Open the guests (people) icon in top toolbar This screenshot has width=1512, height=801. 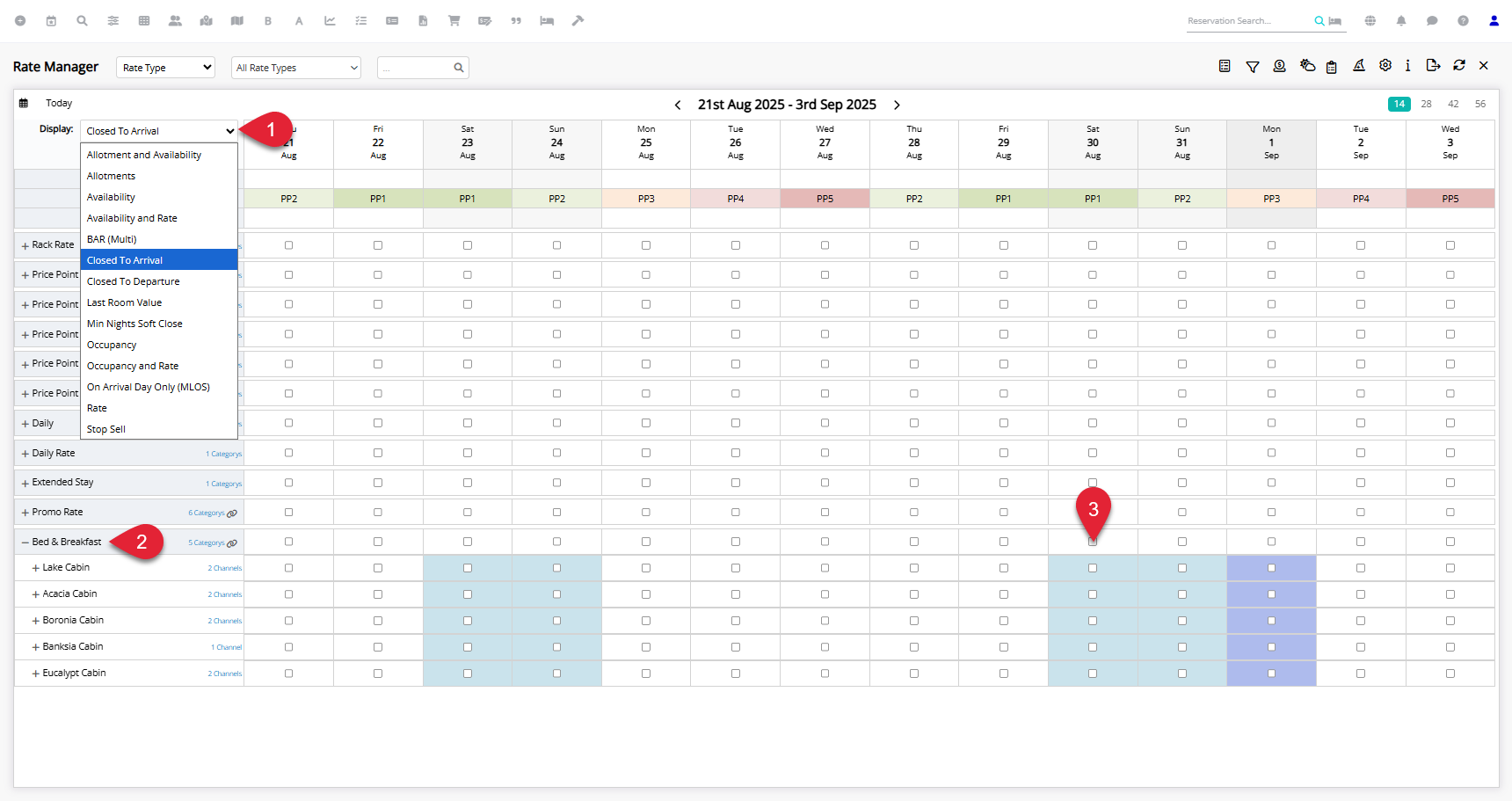(x=175, y=21)
